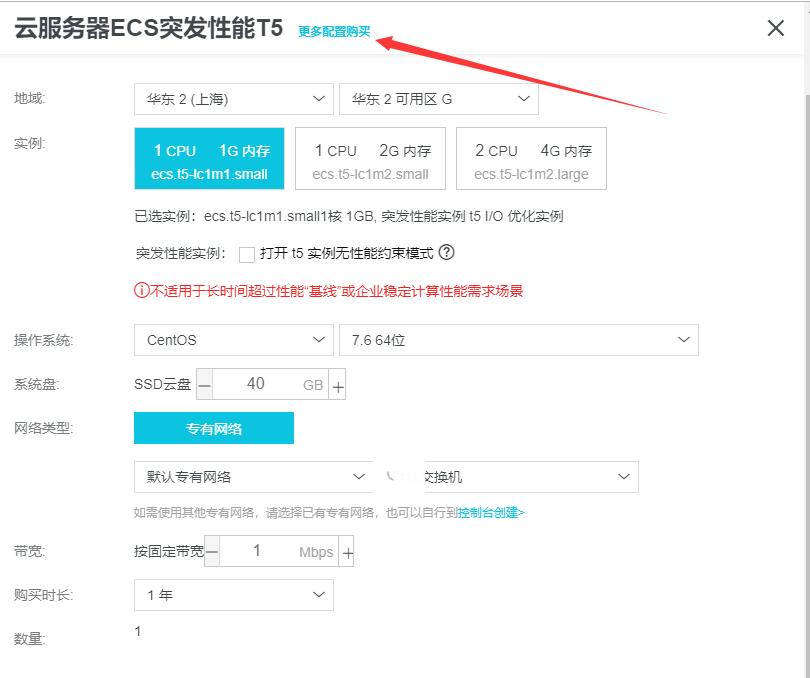Viewport: 810px width, 678px height.
Task: Click the SSD云盘 label
Action: pyautogui.click(x=162, y=384)
